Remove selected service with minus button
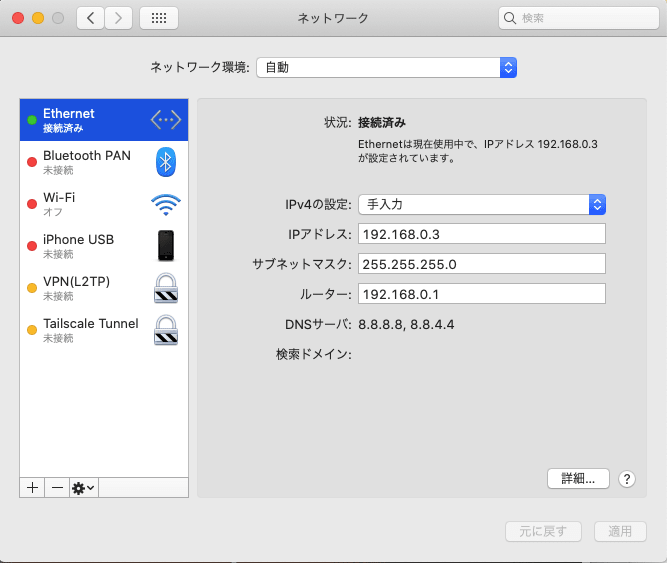The height and width of the screenshot is (563, 667). pyautogui.click(x=57, y=487)
